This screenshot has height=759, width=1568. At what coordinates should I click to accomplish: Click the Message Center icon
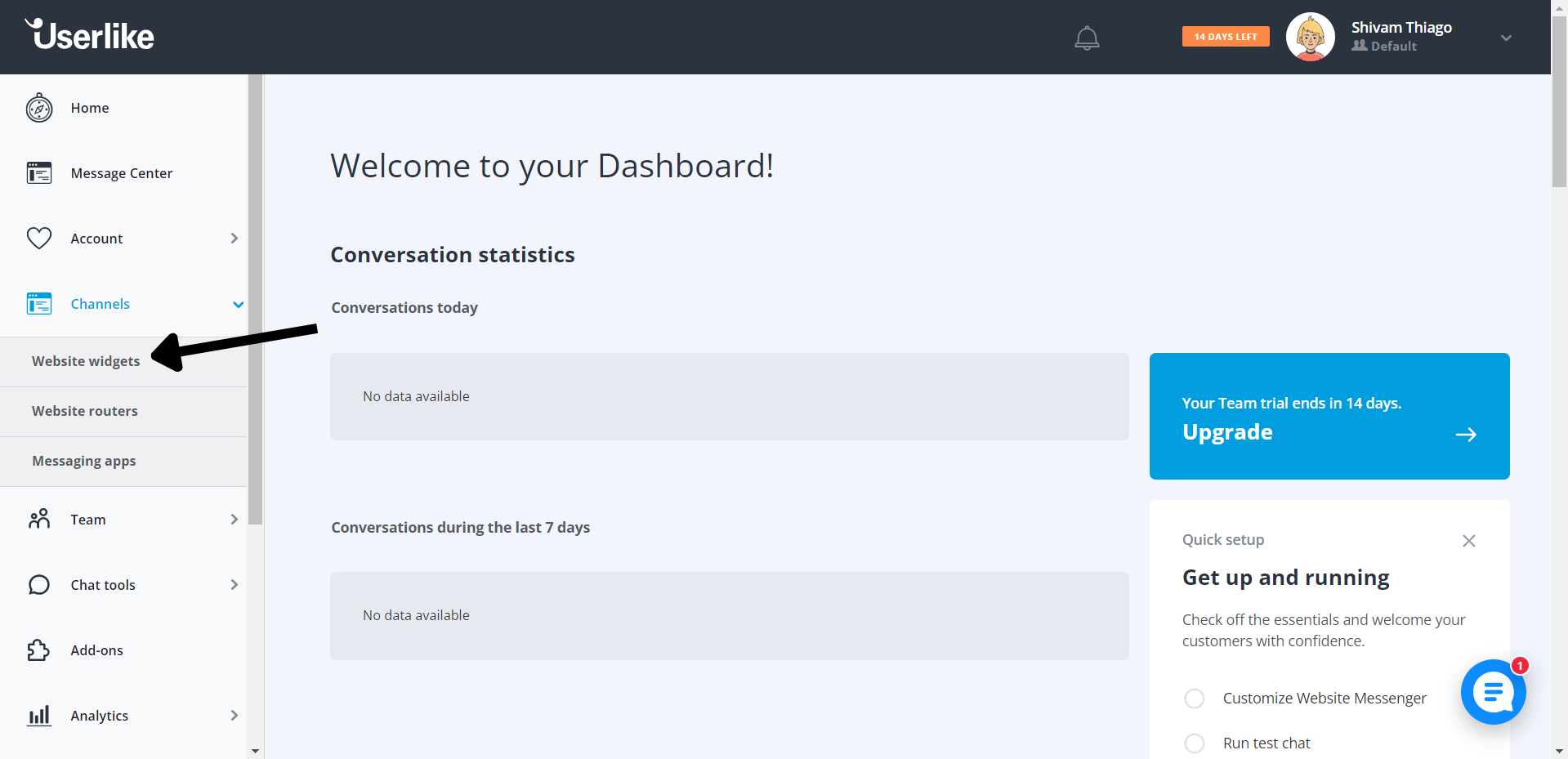[39, 173]
